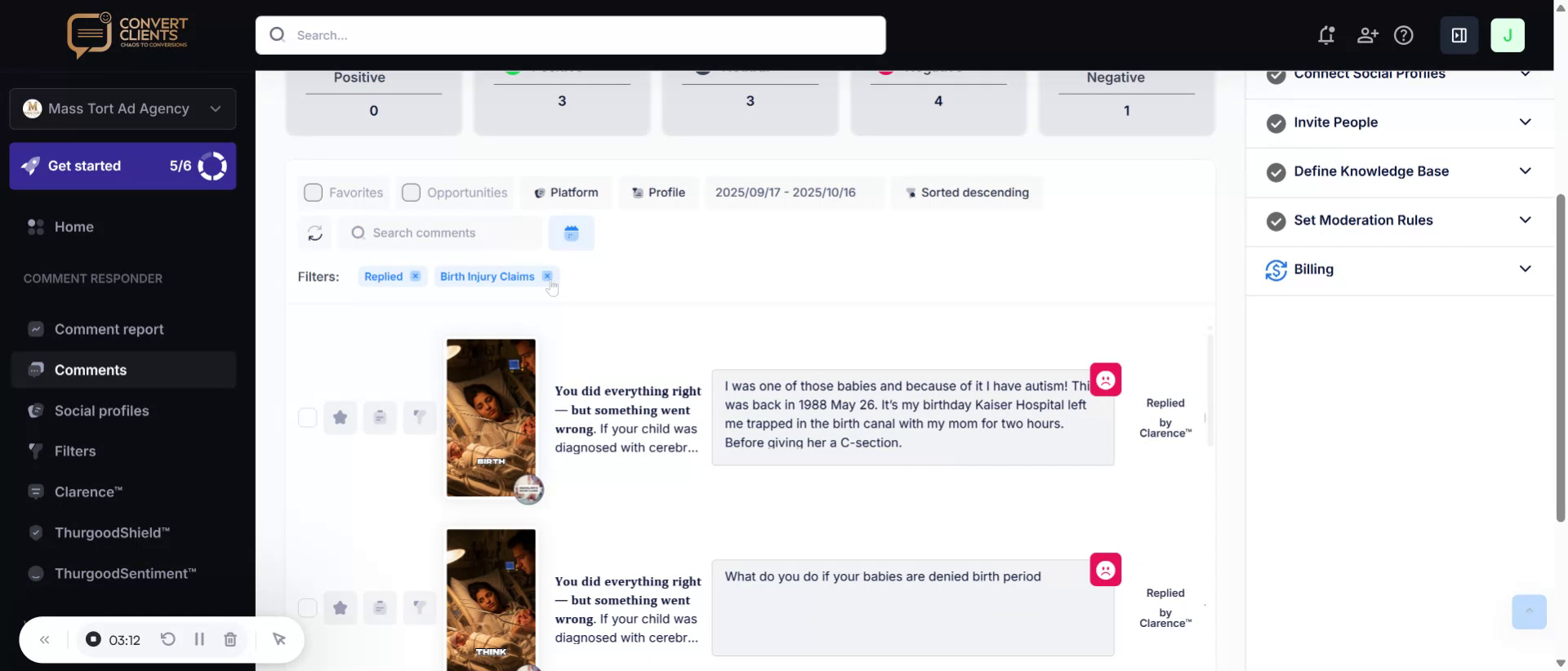Click the add user icon in header

[x=1367, y=35]
